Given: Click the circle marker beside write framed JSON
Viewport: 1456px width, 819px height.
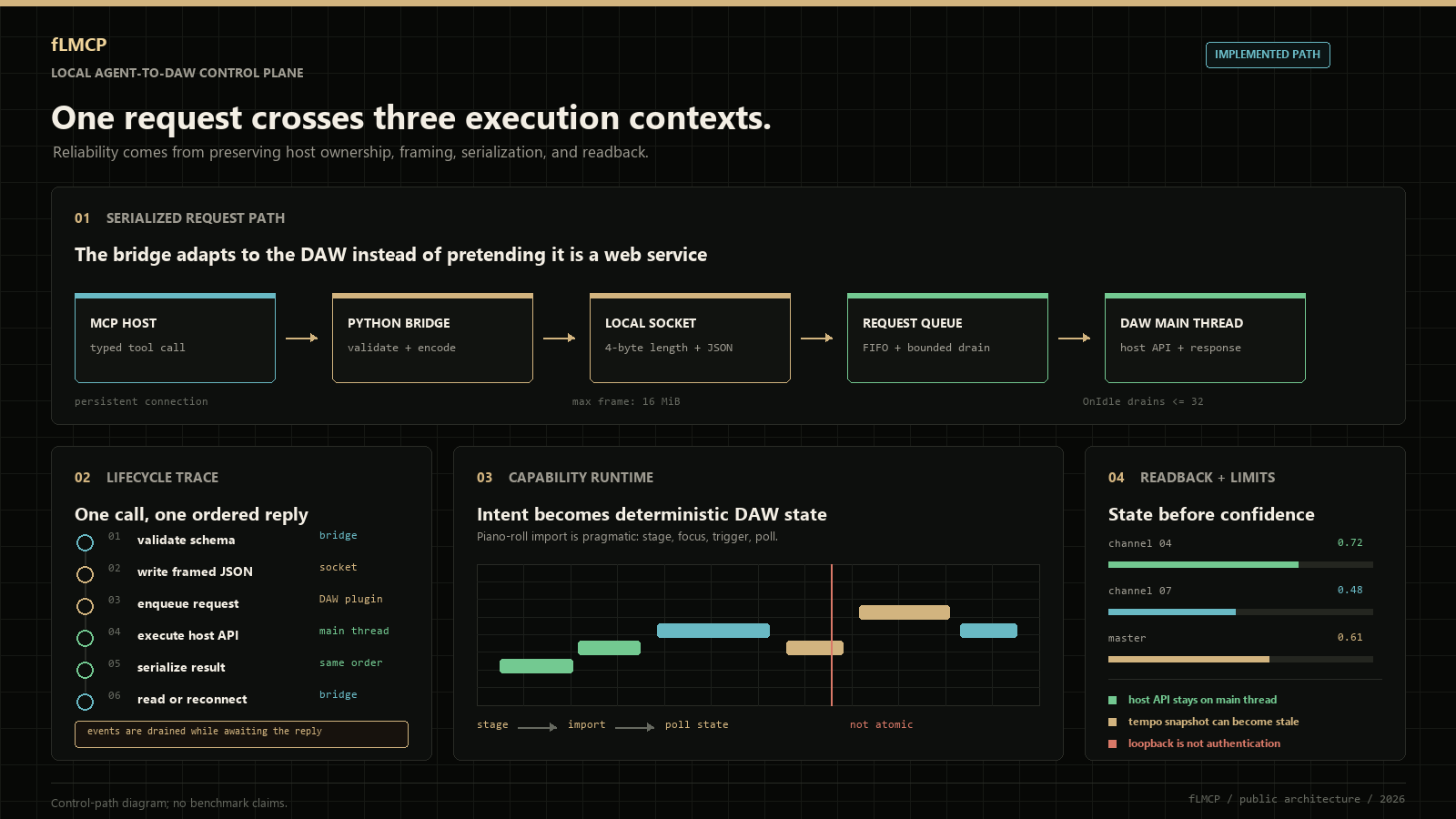Looking at the screenshot, I should tap(85, 574).
